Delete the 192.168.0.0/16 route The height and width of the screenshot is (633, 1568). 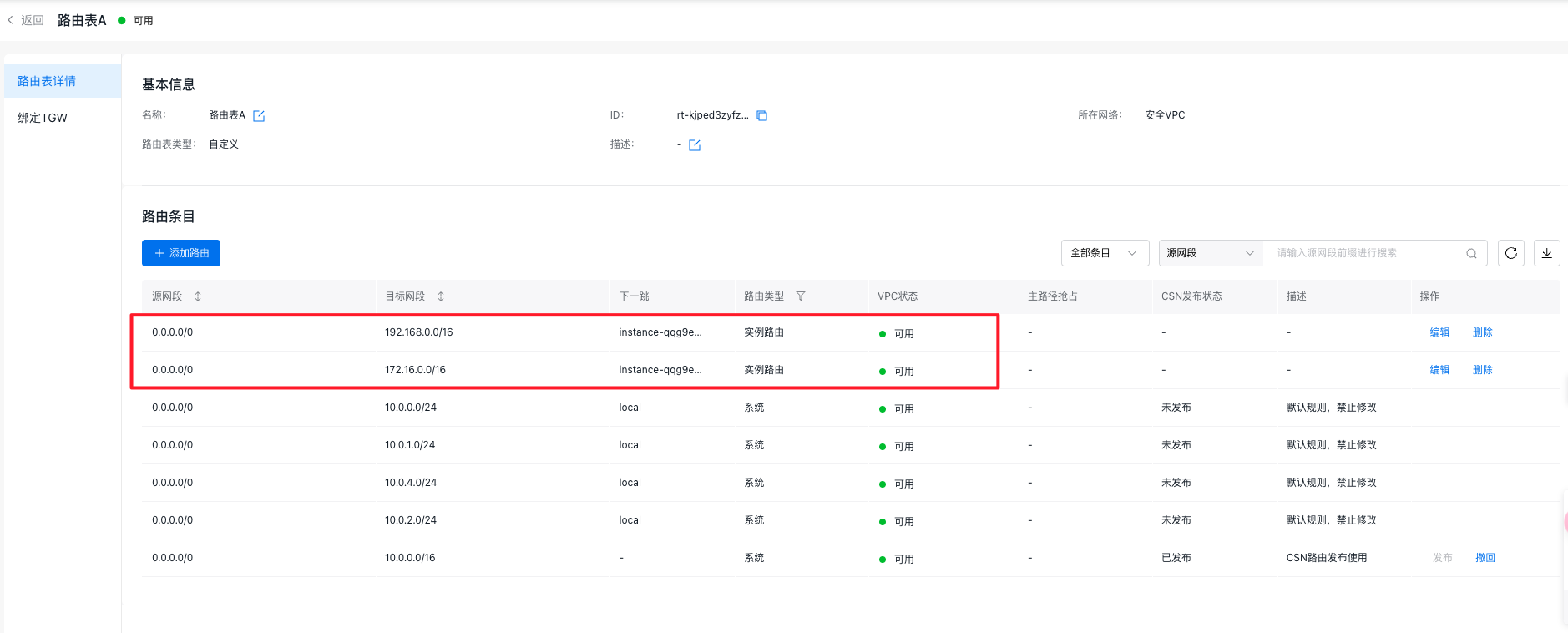coord(1482,332)
